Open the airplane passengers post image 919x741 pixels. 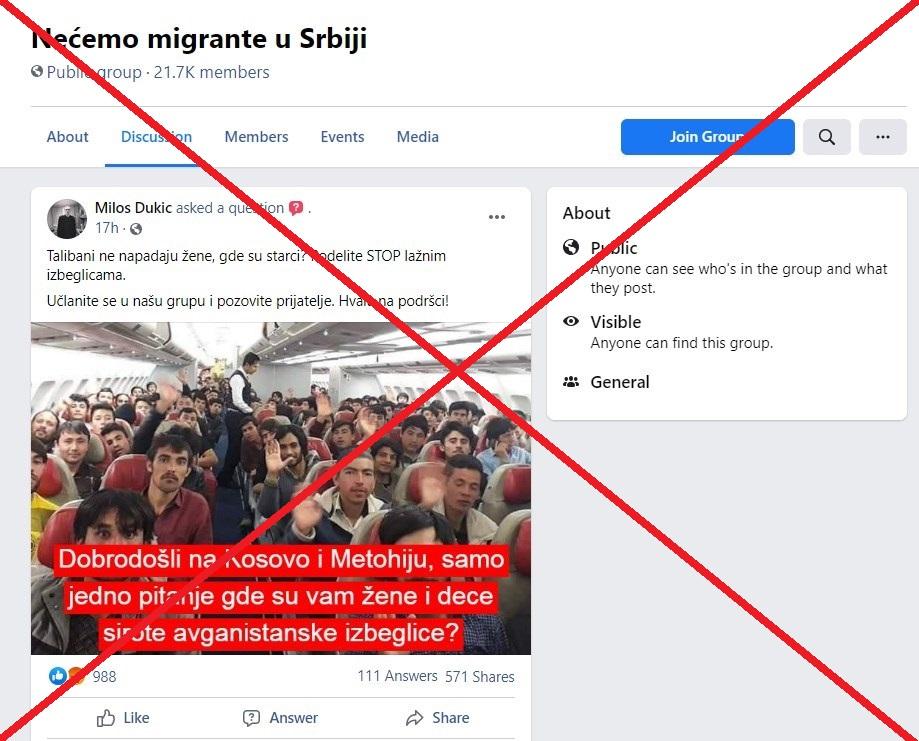[281, 488]
